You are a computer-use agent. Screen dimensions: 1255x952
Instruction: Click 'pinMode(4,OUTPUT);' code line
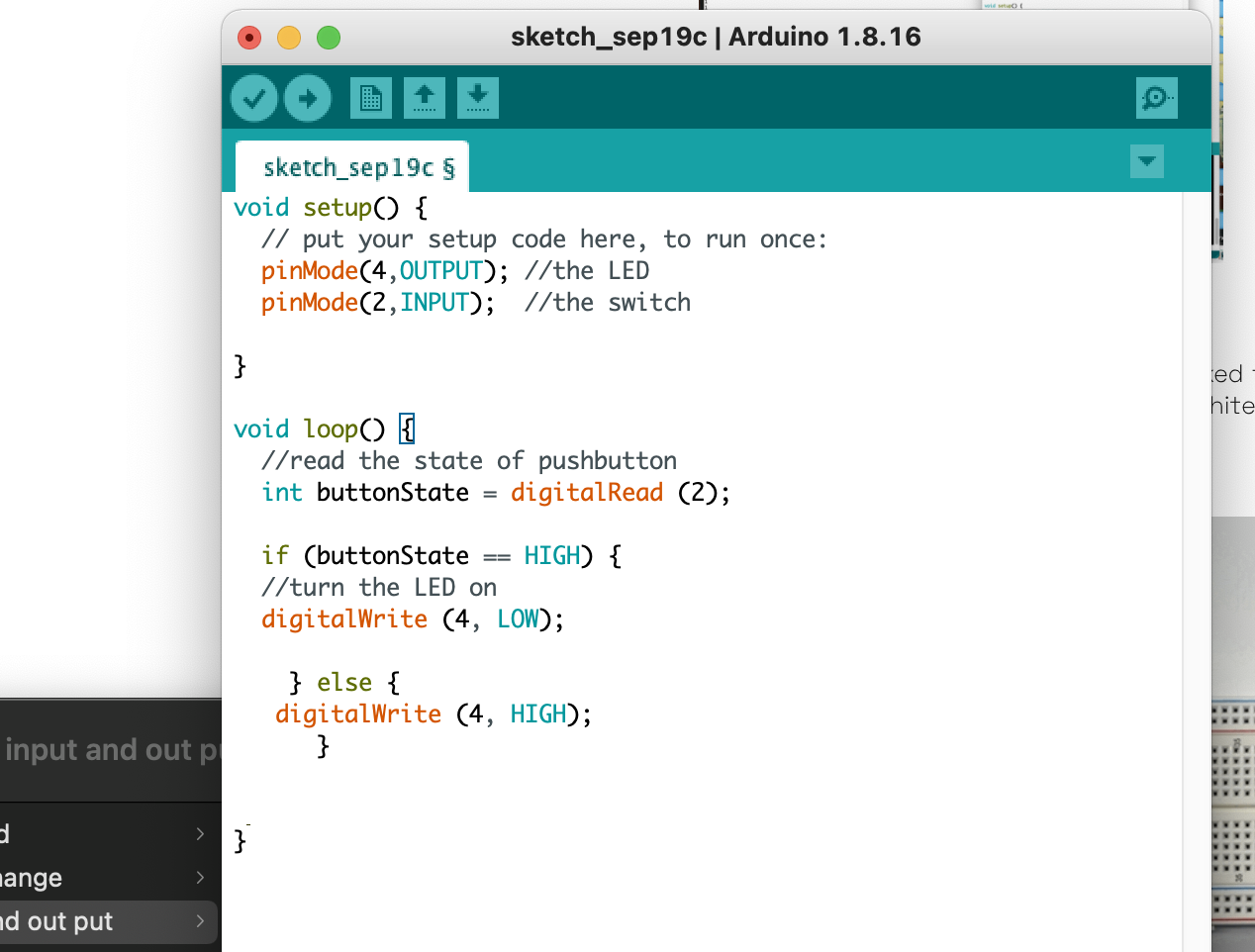(x=385, y=271)
